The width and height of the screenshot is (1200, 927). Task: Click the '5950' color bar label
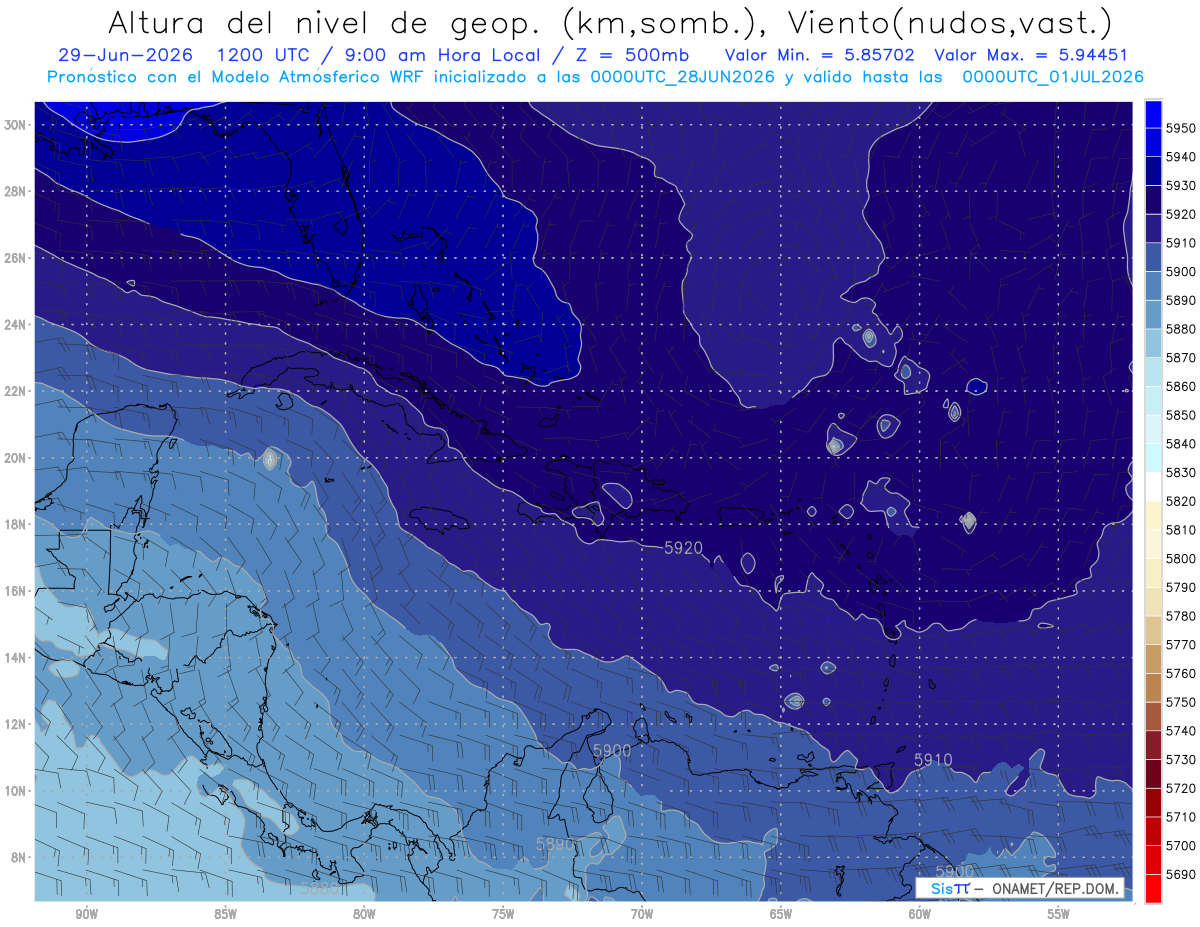click(1180, 128)
